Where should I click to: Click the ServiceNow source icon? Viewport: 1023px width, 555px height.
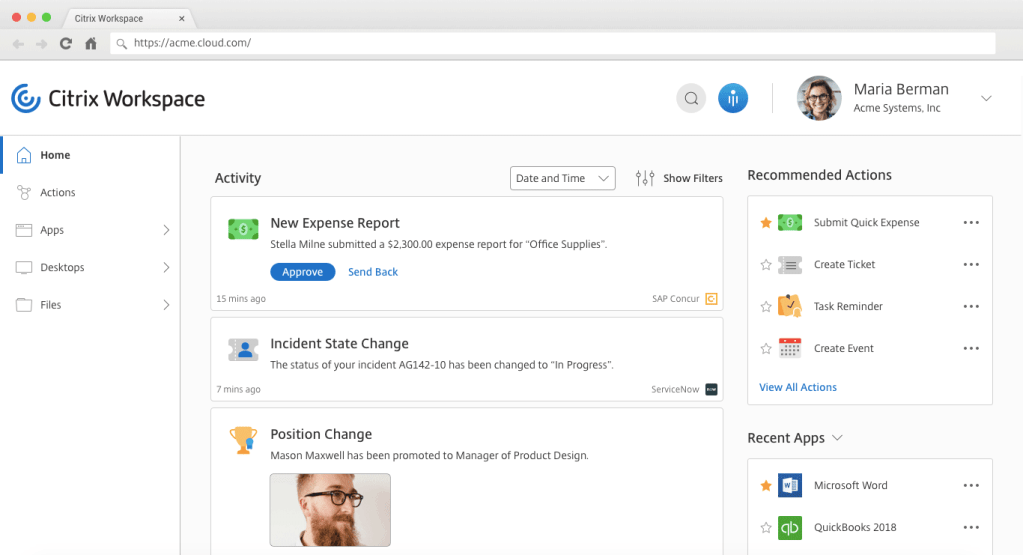pyautogui.click(x=712, y=389)
